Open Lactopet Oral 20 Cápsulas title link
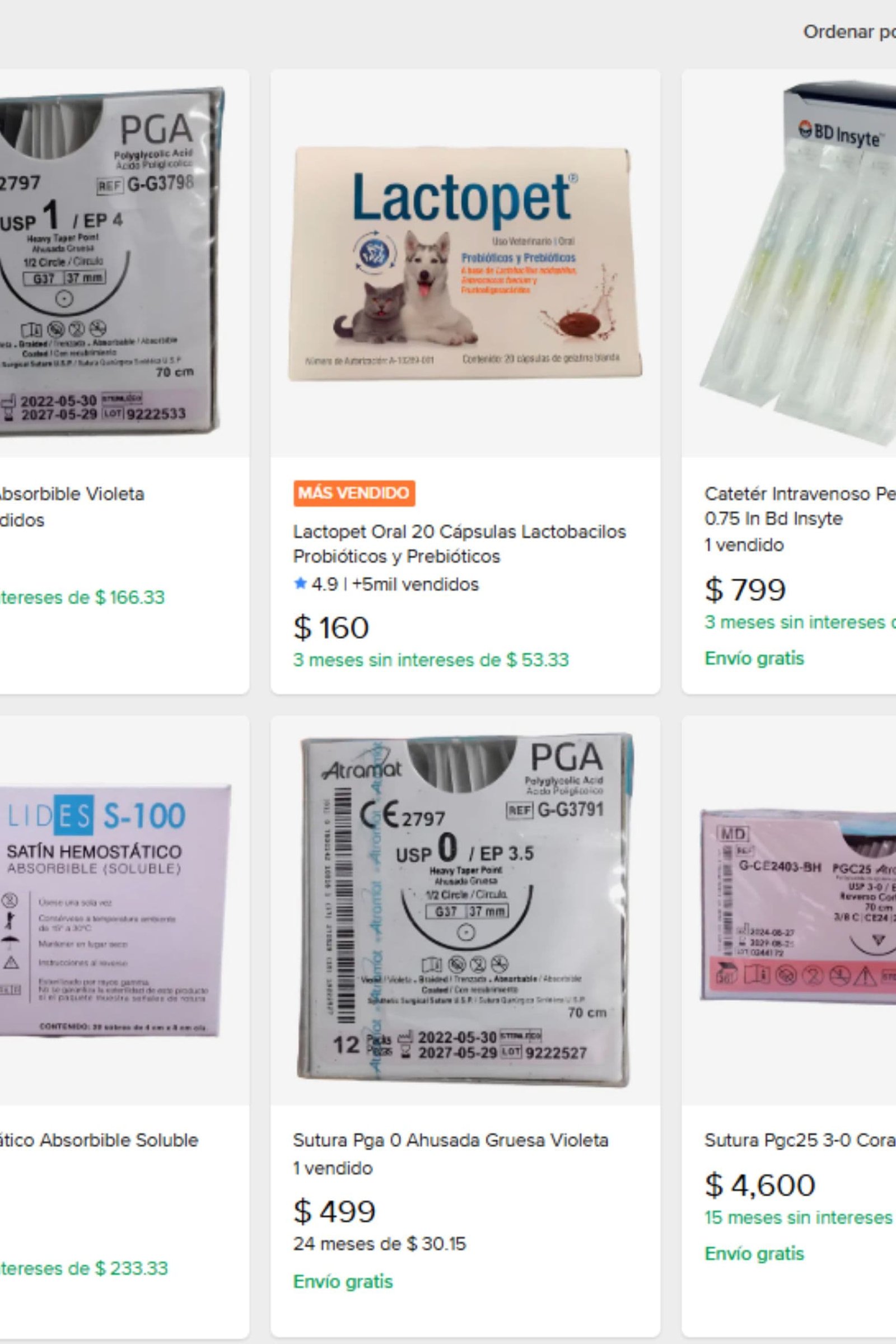 point(459,543)
